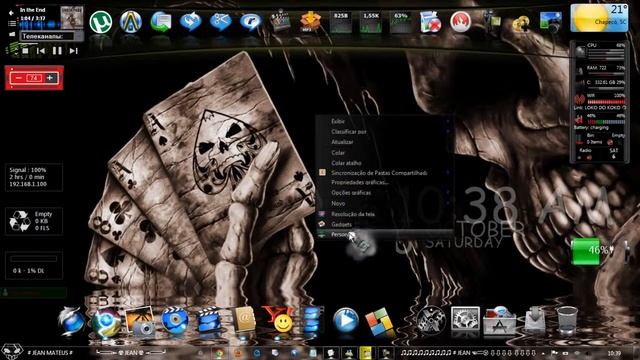Viewport: 640px width, 360px height.
Task: Open the uninstall programs icon with red X
Action: pos(430,22)
